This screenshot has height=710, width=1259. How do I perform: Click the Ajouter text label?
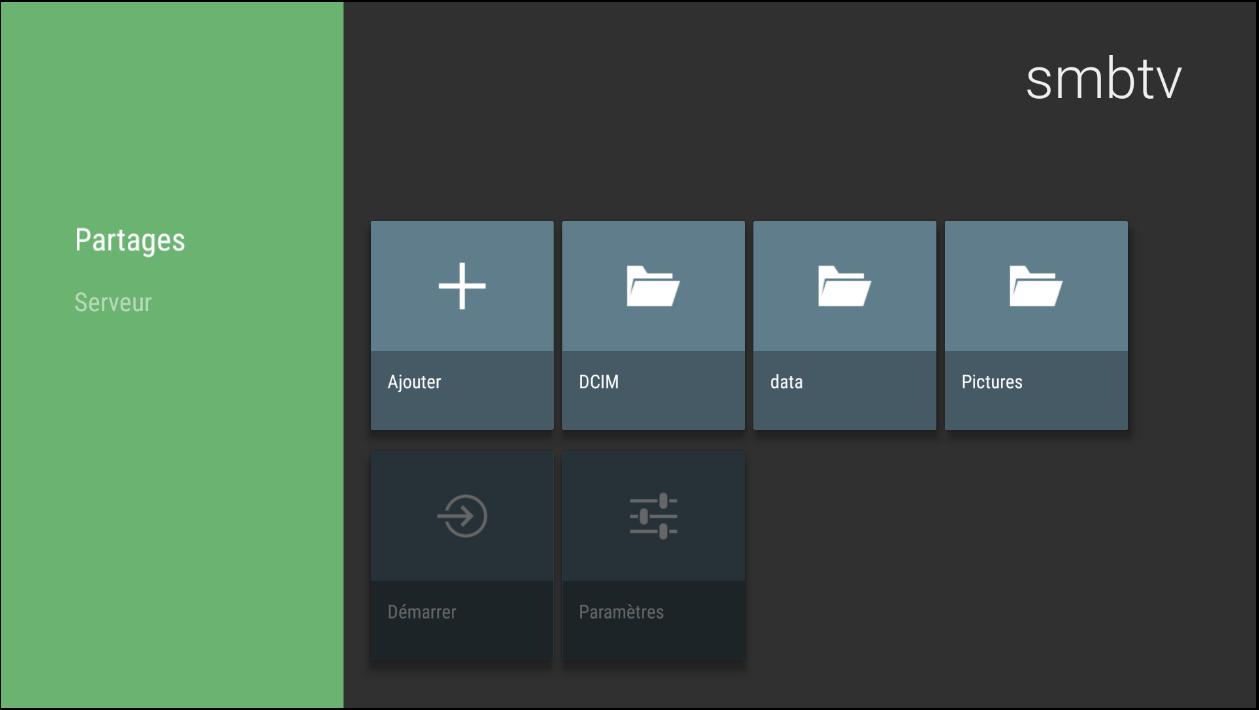[414, 382]
